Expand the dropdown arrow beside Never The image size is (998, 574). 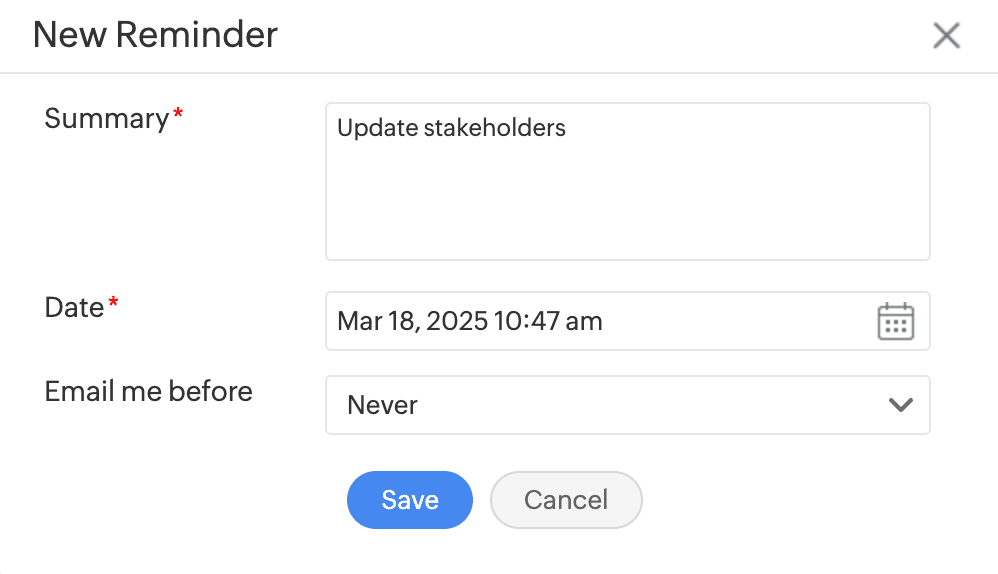900,405
